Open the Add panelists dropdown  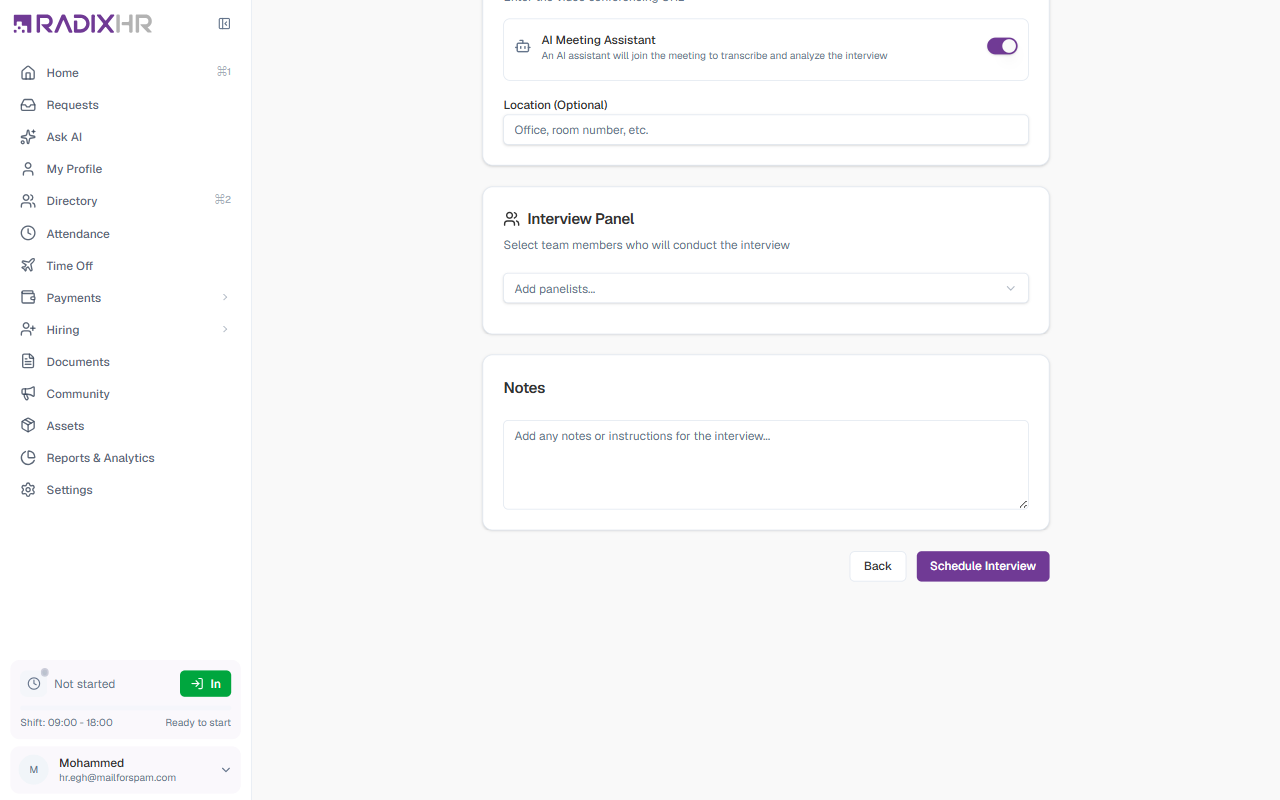(x=766, y=289)
